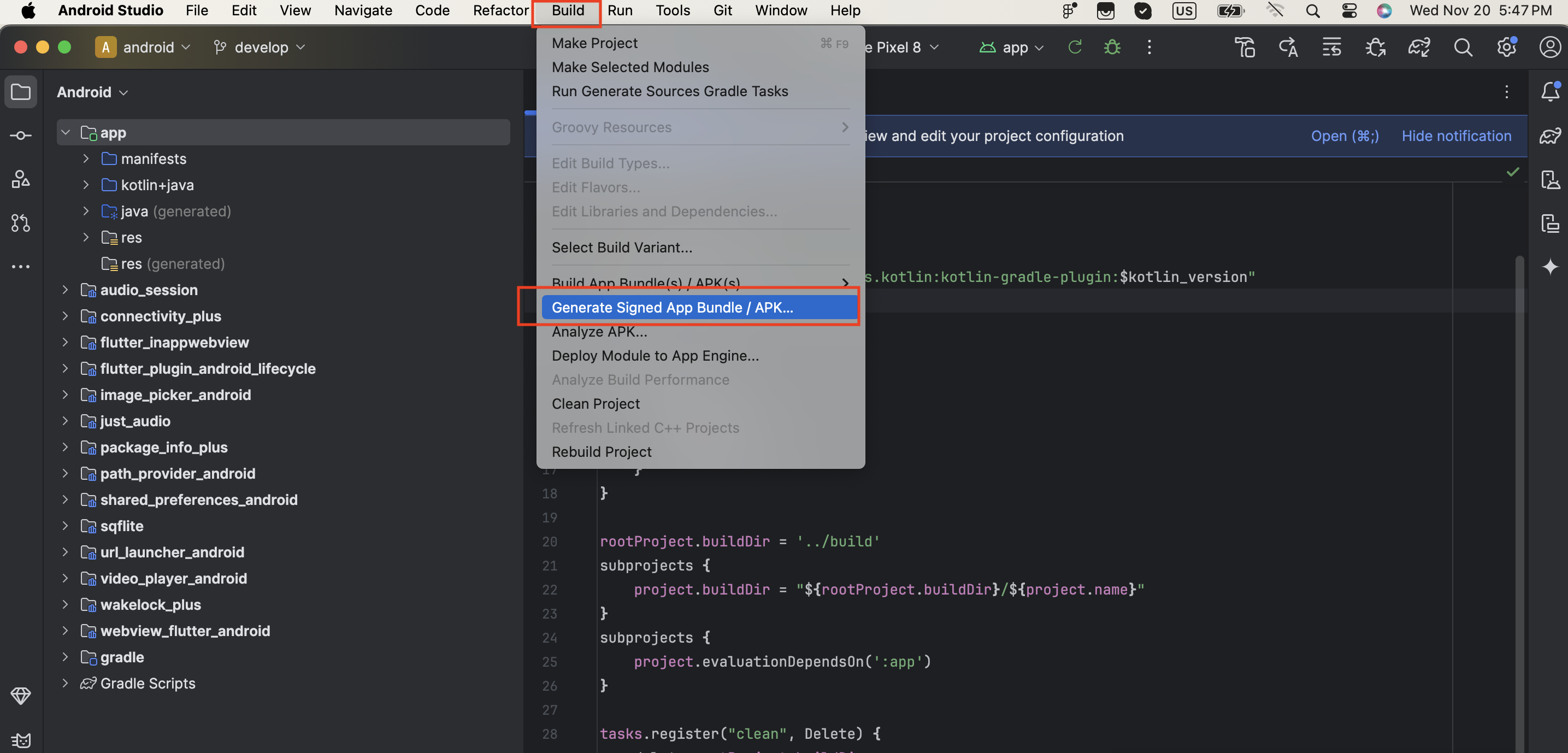Open the Gemini sparkle icon in right sidebar
Viewport: 1568px width, 753px height.
pyautogui.click(x=1550, y=267)
